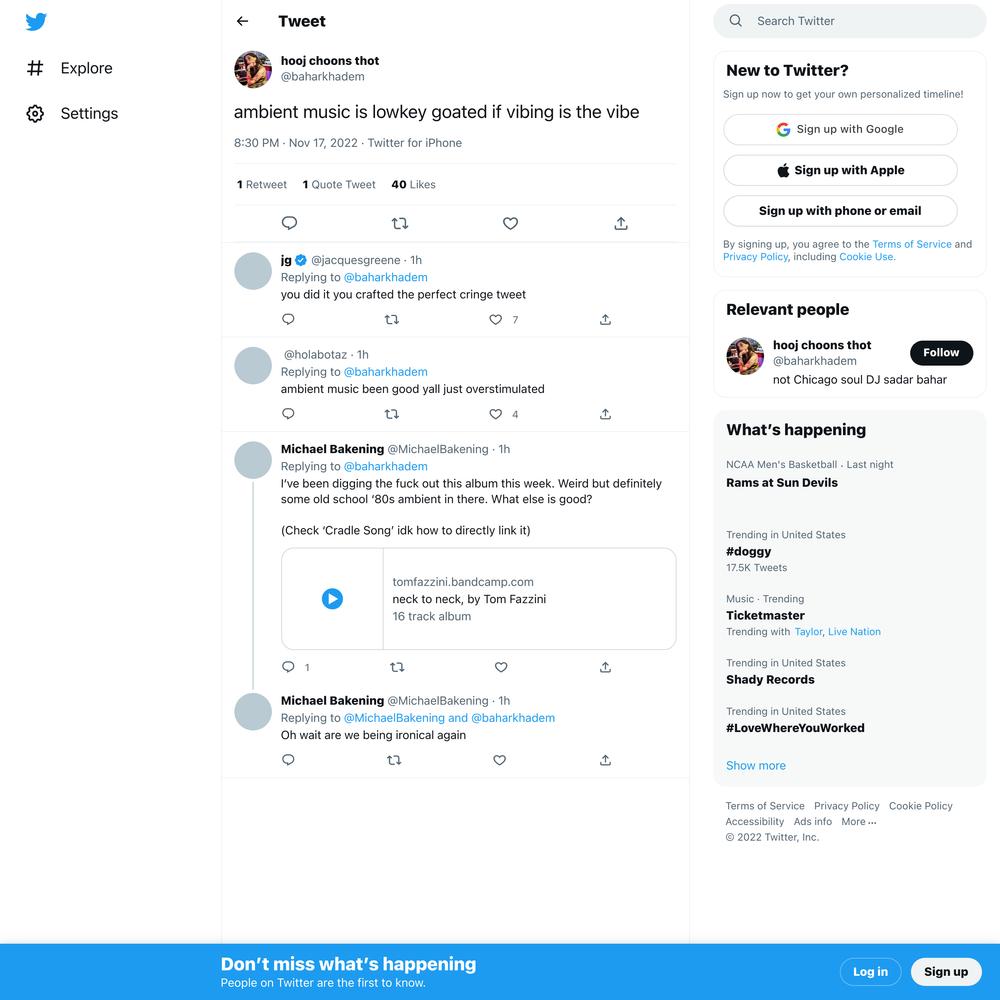This screenshot has height=1000, width=1000.
Task: Play the neck to neck Bandcamp album
Action: 332,598
